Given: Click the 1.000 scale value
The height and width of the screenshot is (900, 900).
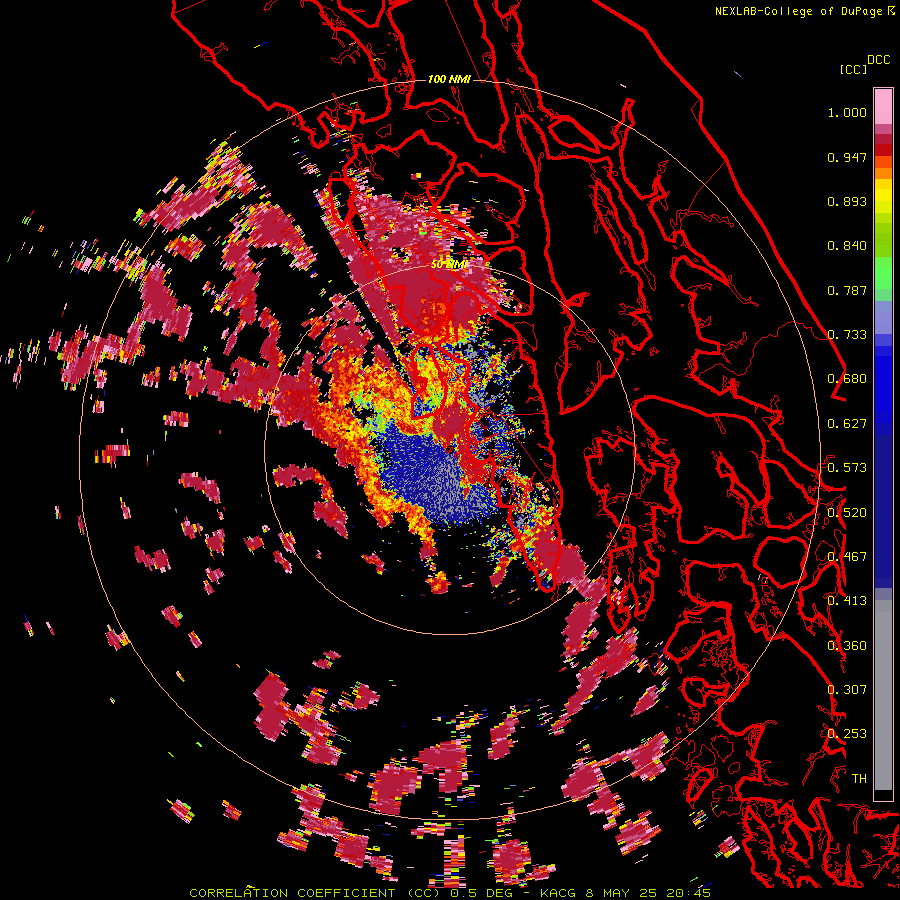Looking at the screenshot, I should point(847,112).
